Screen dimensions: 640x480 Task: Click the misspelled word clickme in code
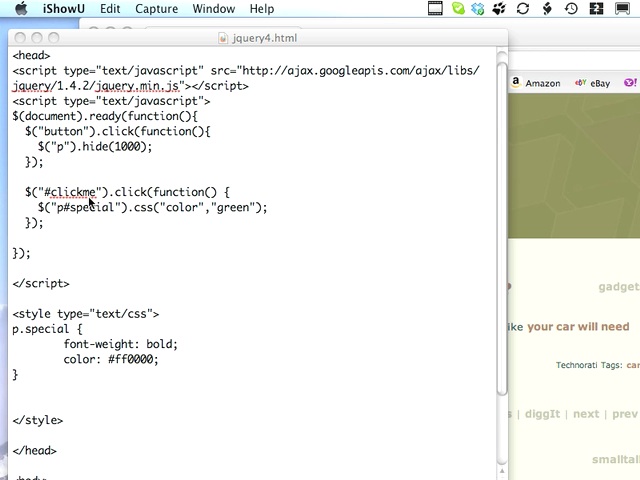pos(73,192)
